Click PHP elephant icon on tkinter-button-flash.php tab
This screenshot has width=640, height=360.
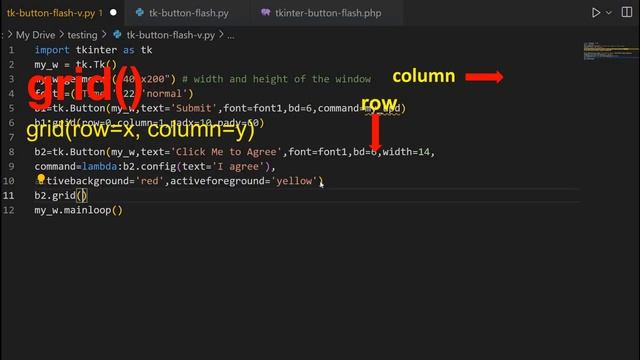point(266,13)
